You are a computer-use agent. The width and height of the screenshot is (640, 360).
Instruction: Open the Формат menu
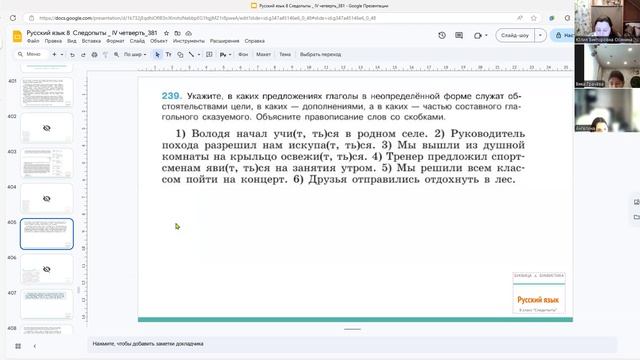pyautogui.click(x=115, y=41)
